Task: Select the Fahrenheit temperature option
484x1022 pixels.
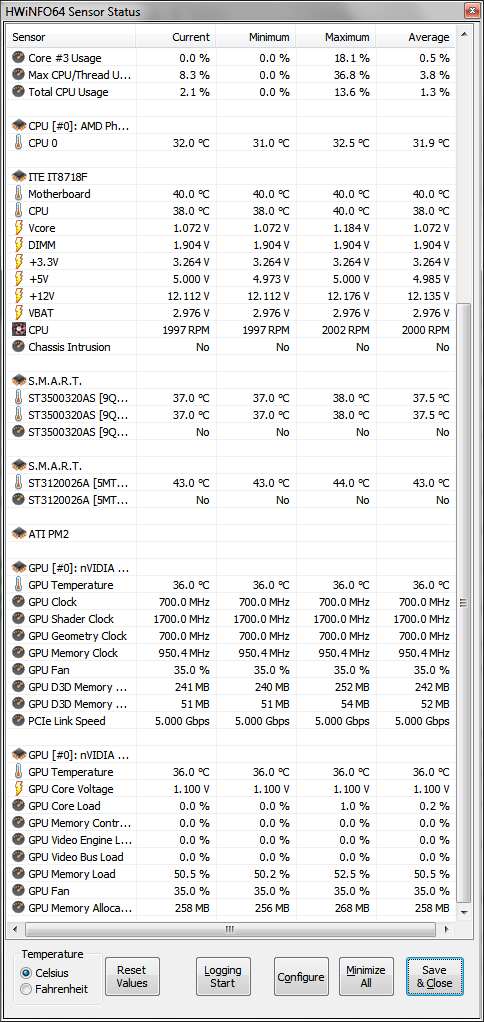Action: 26,989
